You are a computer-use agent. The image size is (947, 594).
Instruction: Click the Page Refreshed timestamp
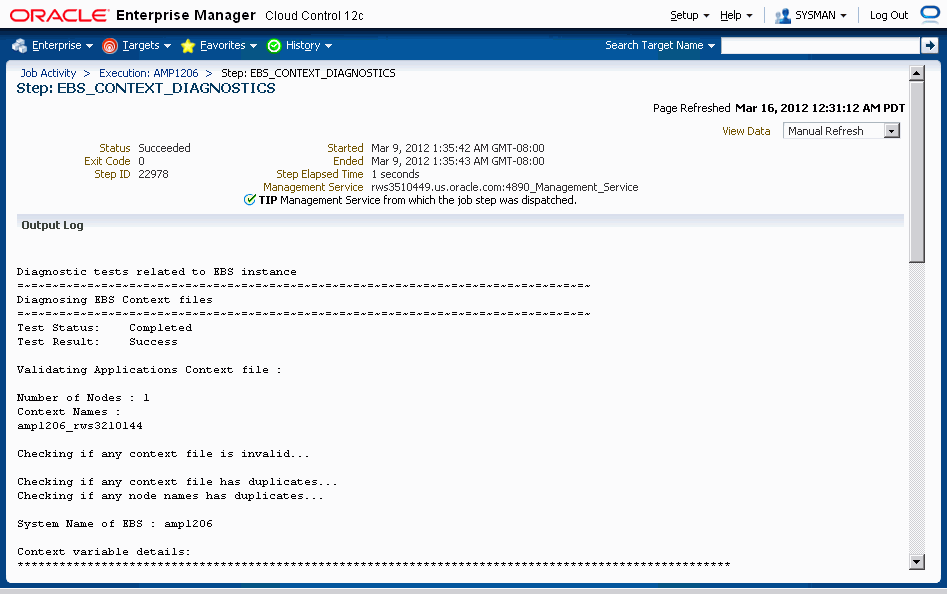820,108
